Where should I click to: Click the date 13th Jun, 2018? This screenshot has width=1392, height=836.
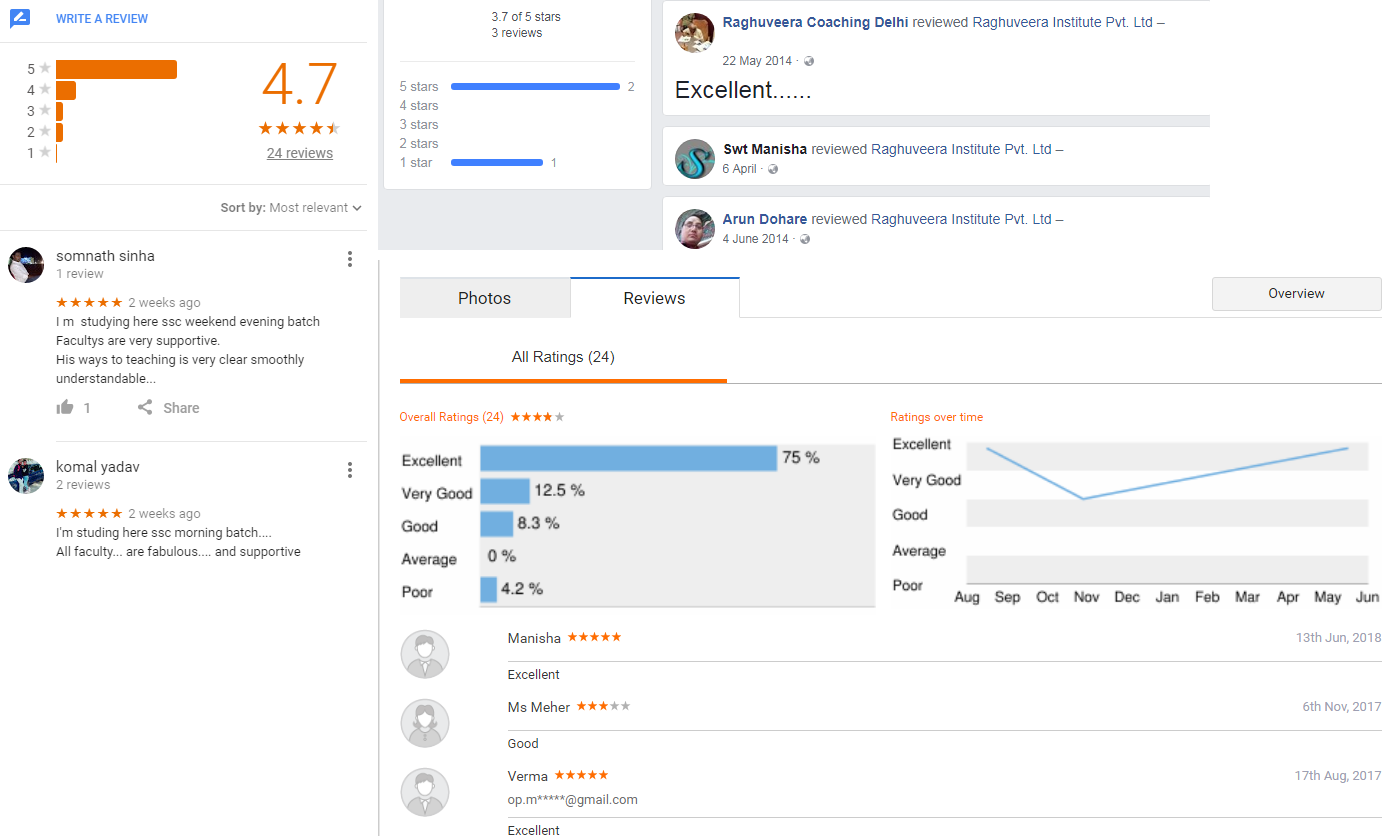(1339, 638)
